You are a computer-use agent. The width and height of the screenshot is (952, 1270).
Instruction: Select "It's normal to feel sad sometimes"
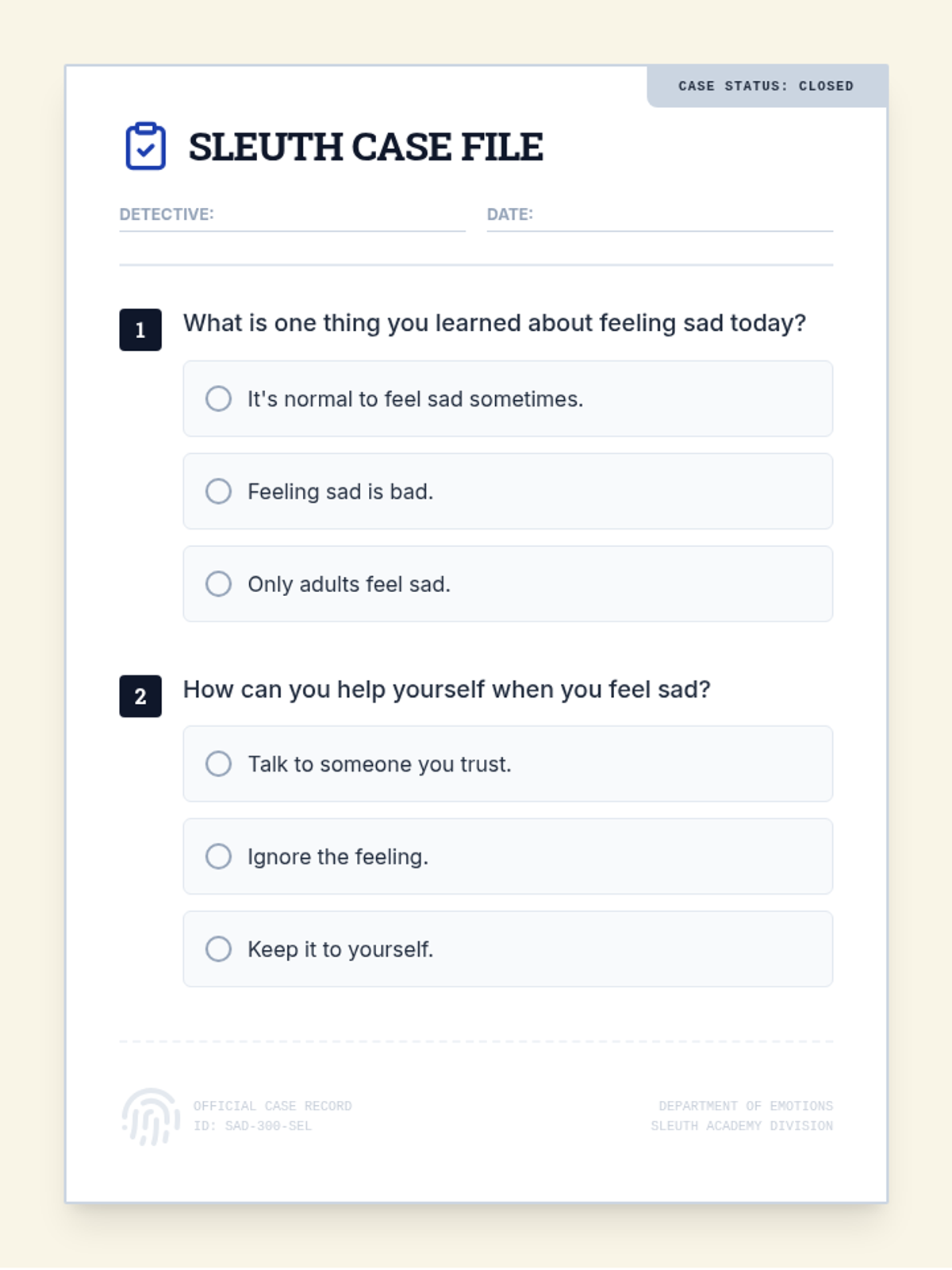click(219, 398)
